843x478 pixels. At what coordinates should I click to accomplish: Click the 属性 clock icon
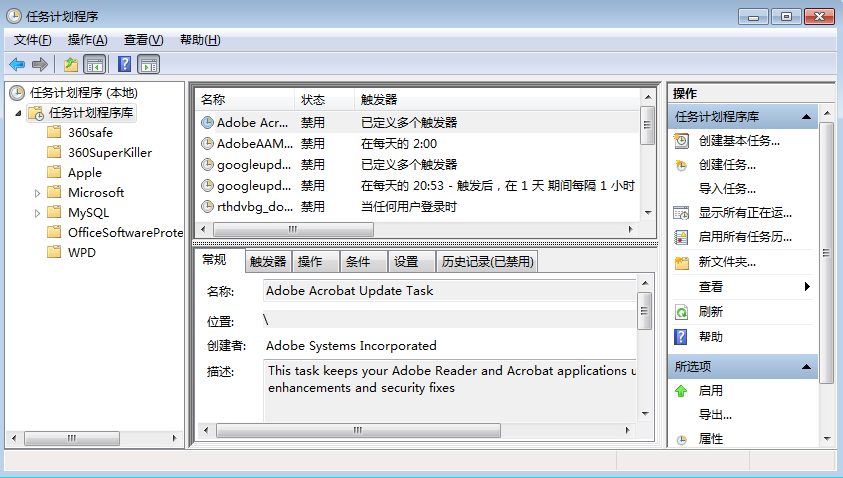tap(681, 440)
